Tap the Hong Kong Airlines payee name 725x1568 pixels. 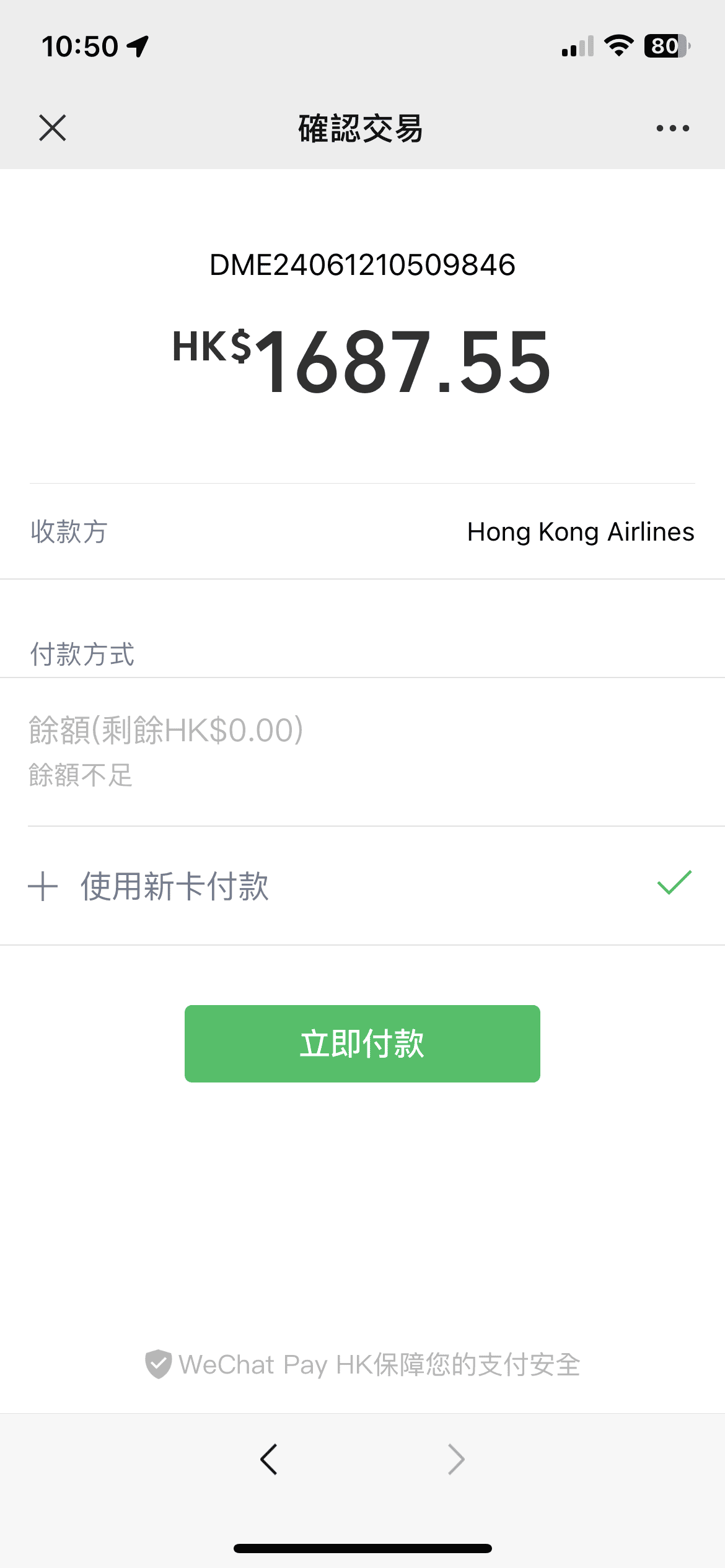(x=581, y=532)
